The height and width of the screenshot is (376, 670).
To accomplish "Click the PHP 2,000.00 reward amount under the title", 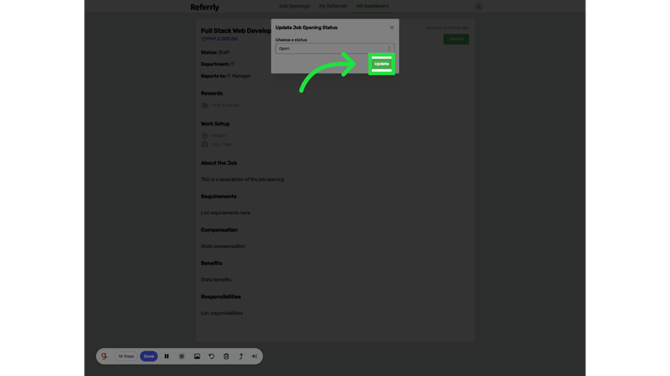I will tap(222, 39).
